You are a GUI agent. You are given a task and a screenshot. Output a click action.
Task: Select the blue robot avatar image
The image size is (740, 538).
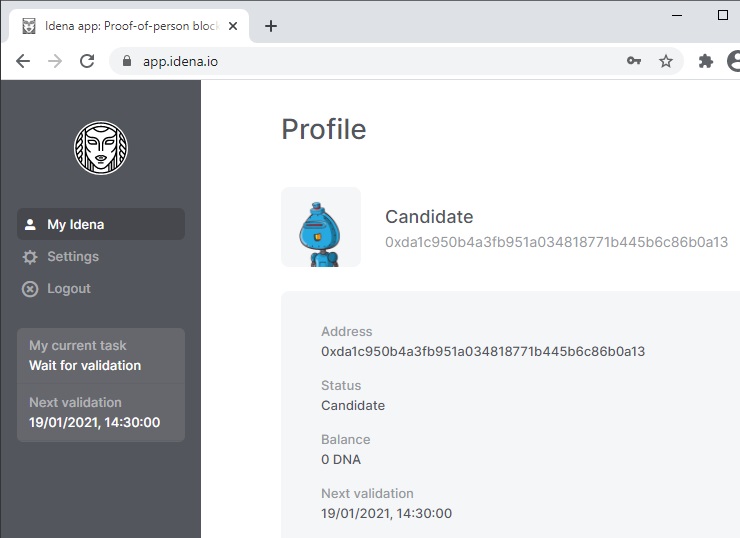coord(321,227)
